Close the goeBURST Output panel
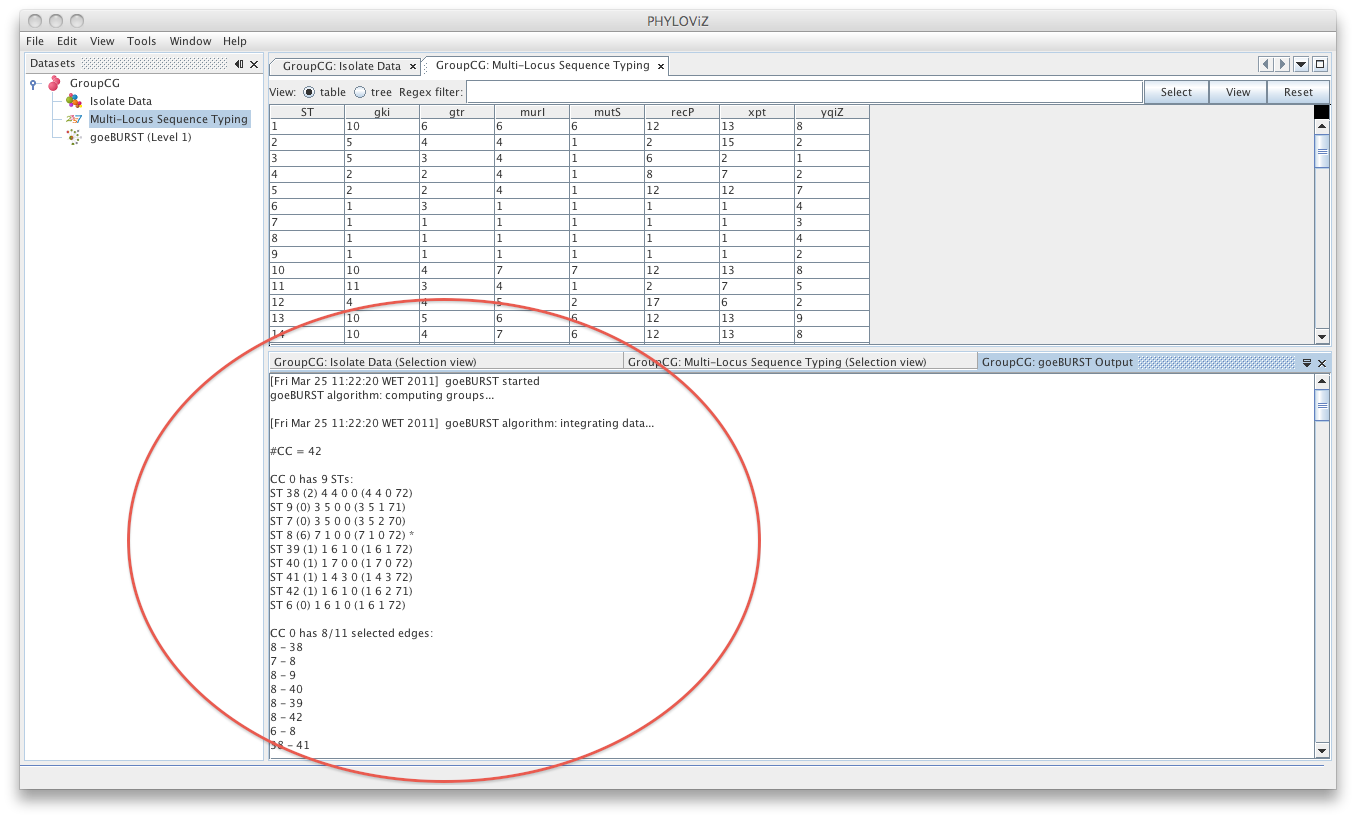Image resolution: width=1356 pixels, height=819 pixels. (1322, 363)
